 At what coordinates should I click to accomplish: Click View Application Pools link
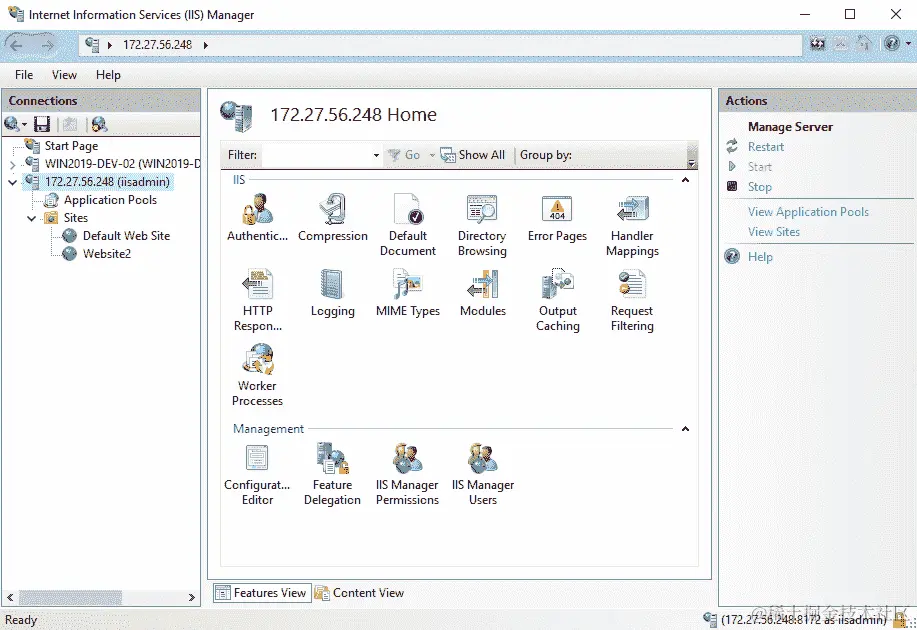tap(808, 212)
